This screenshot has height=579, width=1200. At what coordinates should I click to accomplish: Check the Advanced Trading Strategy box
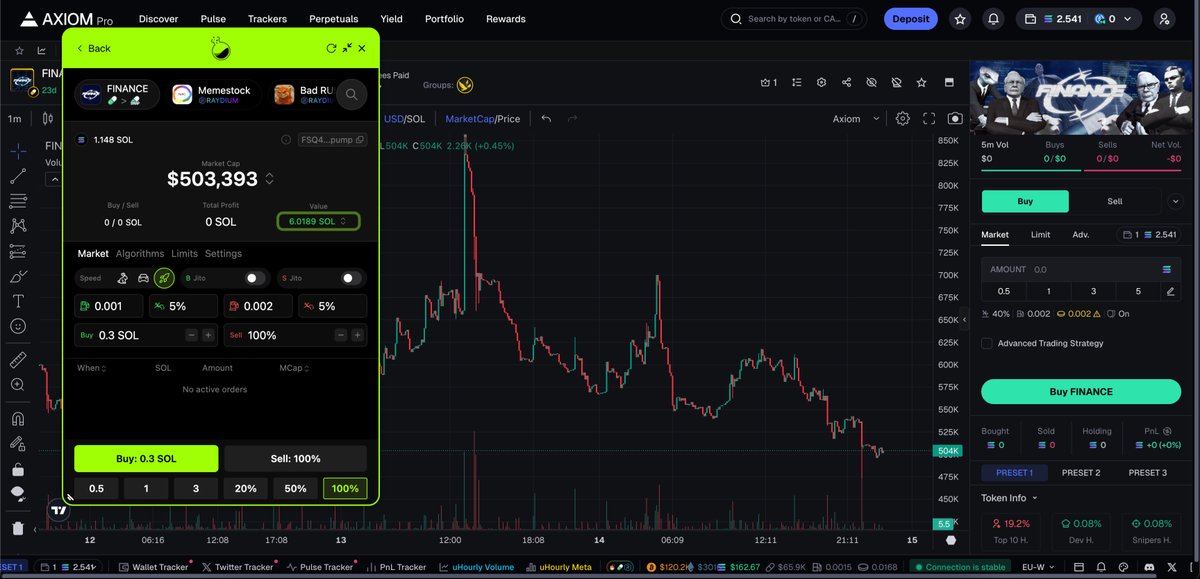pos(987,343)
